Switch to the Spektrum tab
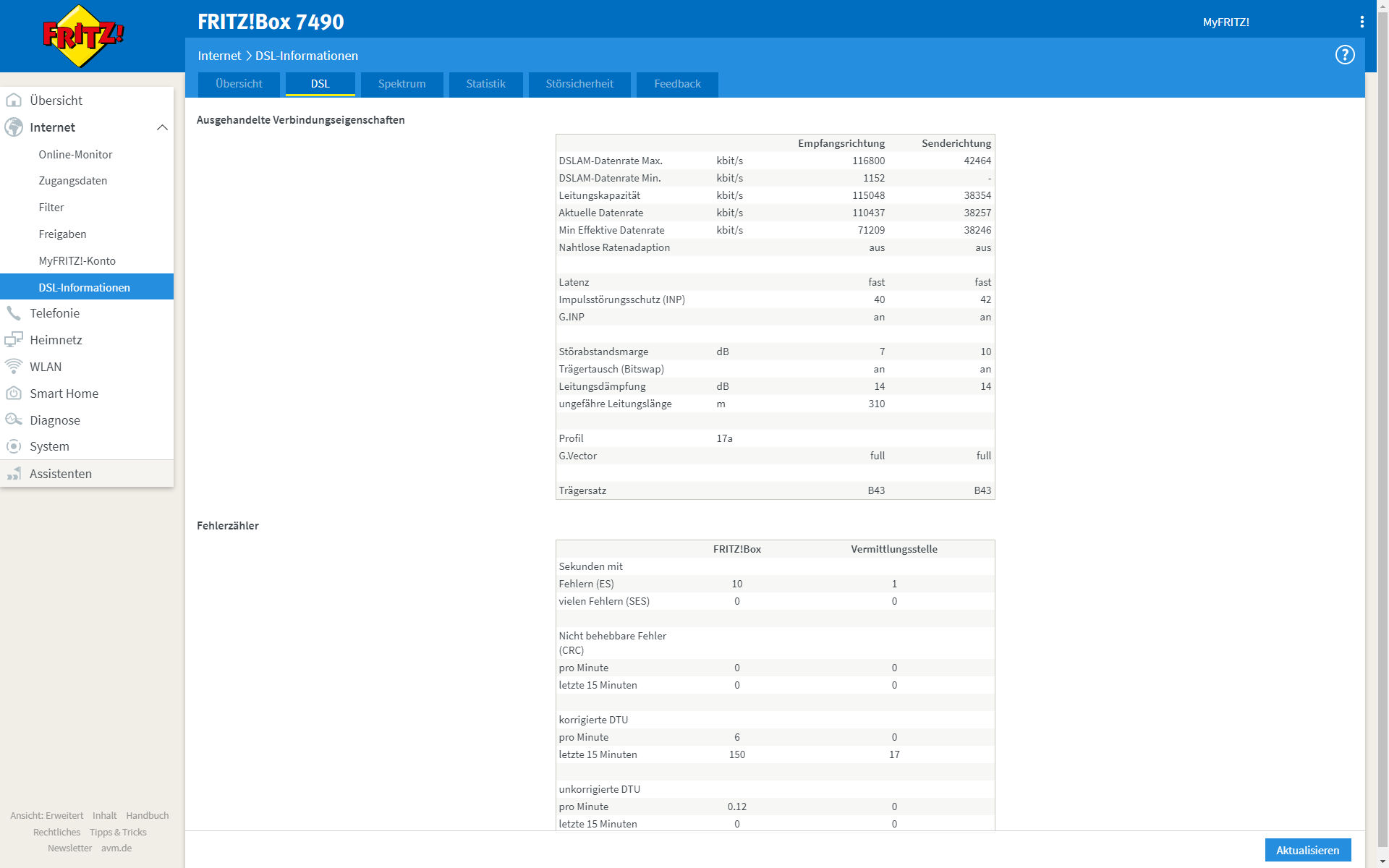Image resolution: width=1389 pixels, height=868 pixels. 402,84
